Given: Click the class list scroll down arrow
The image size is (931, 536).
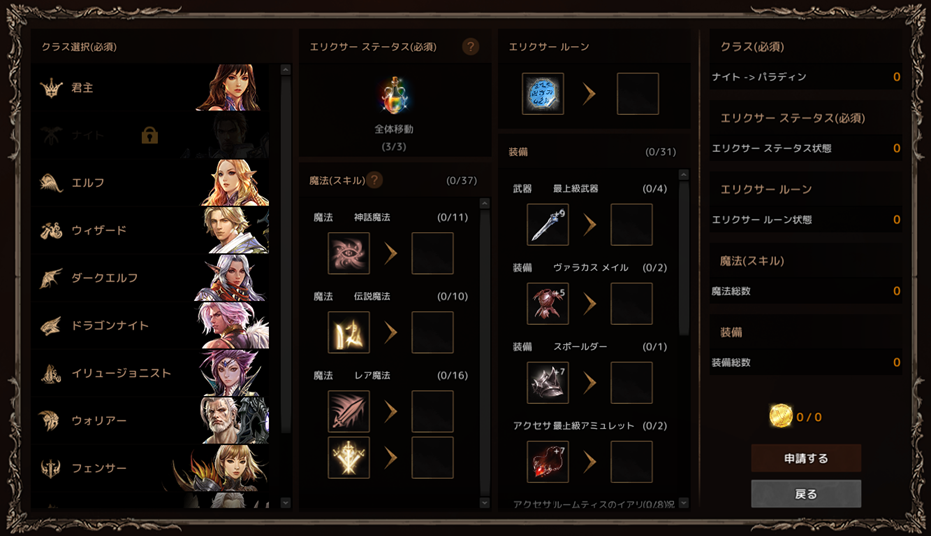Looking at the screenshot, I should pos(286,503).
